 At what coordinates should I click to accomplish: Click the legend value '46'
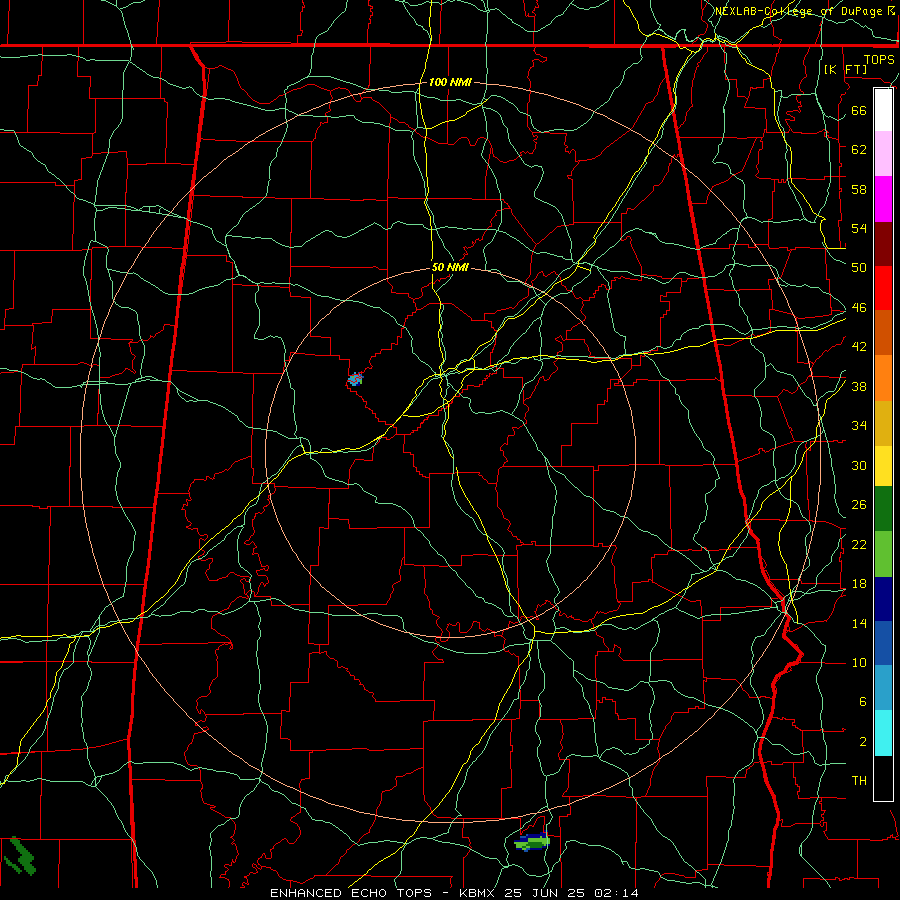[859, 308]
